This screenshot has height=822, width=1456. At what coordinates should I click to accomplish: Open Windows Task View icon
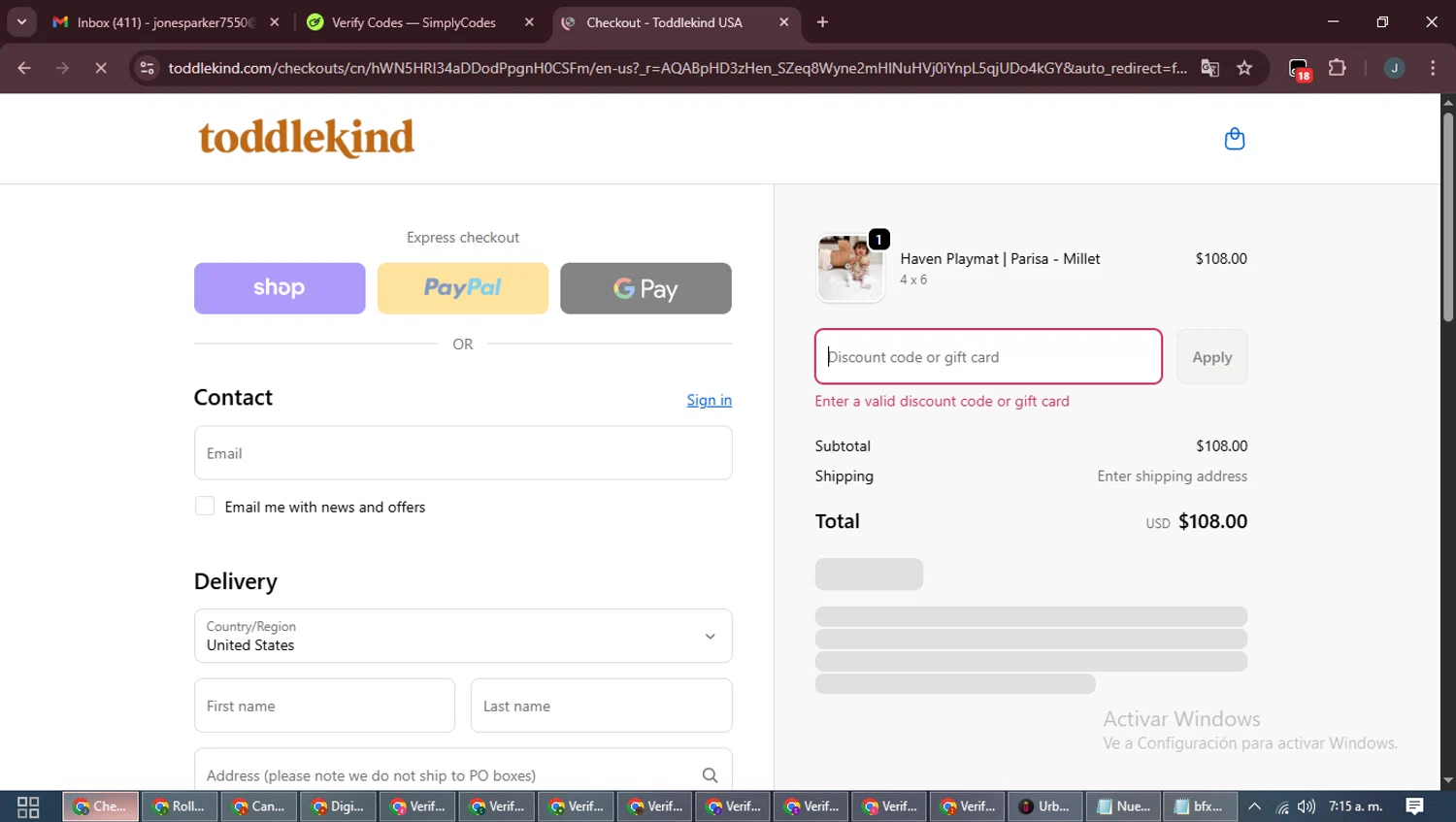tap(28, 806)
